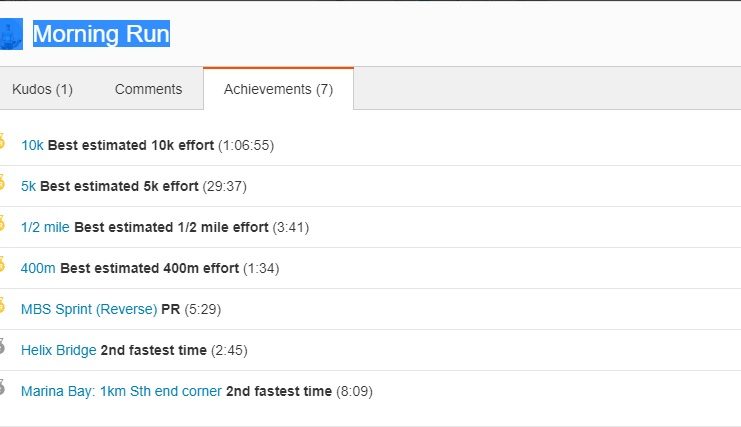Follow the 1/2 mile link
The image size is (741, 427).
coord(45,227)
